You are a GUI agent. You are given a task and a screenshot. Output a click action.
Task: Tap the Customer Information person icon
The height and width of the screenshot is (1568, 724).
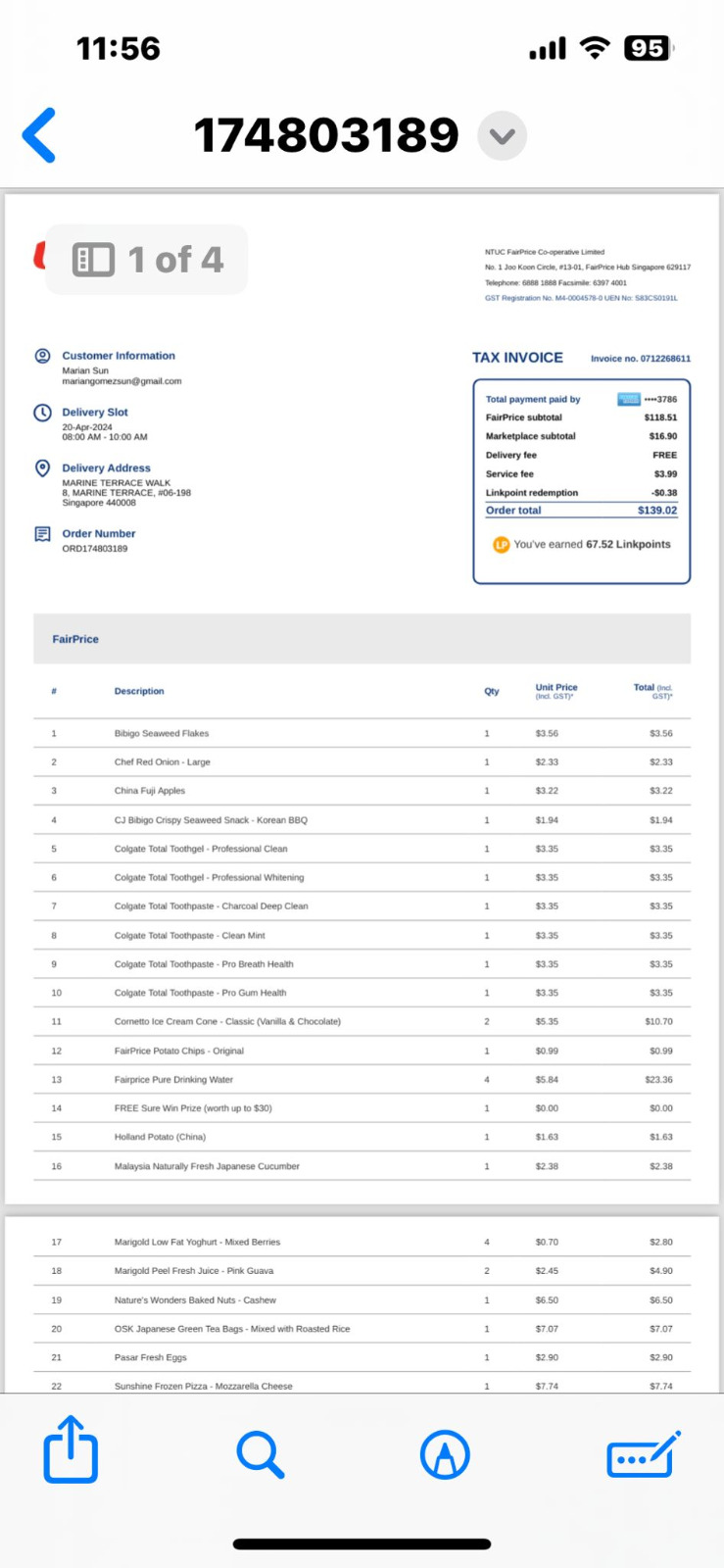42,356
